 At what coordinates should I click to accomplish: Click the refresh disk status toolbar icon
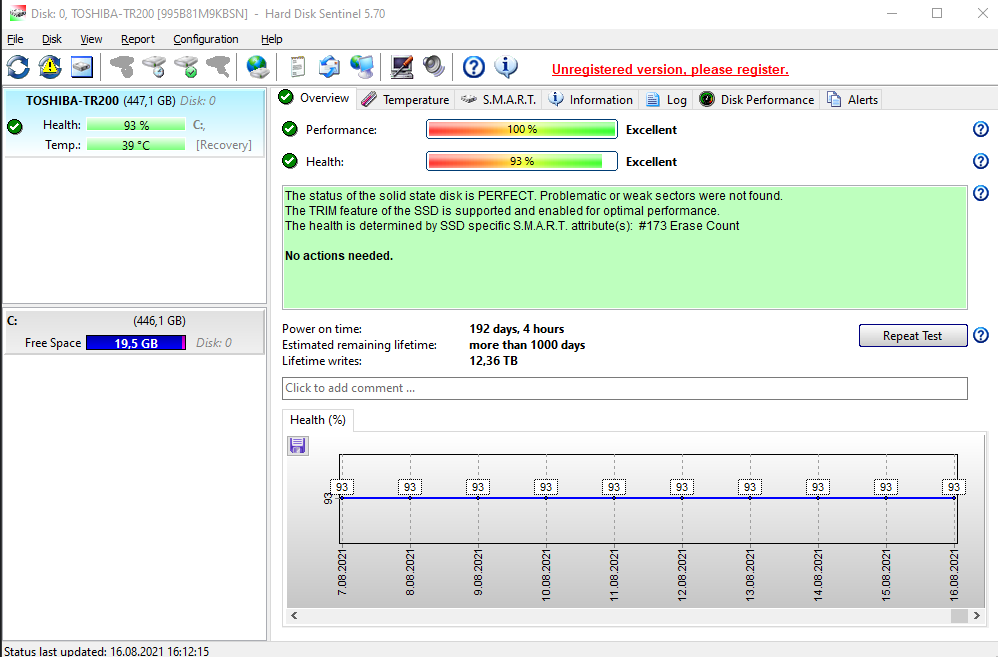pos(18,67)
